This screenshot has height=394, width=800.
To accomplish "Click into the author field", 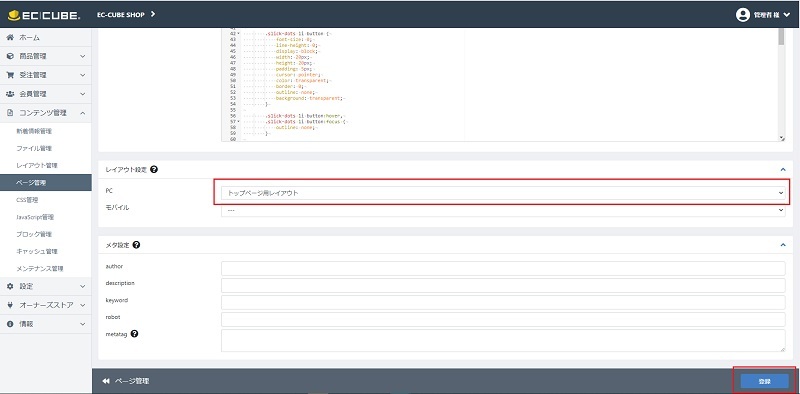I will click(x=503, y=268).
